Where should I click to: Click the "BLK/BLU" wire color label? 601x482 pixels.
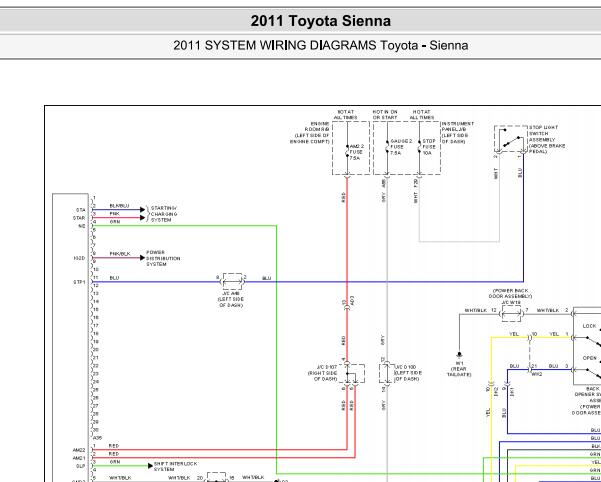(x=119, y=206)
